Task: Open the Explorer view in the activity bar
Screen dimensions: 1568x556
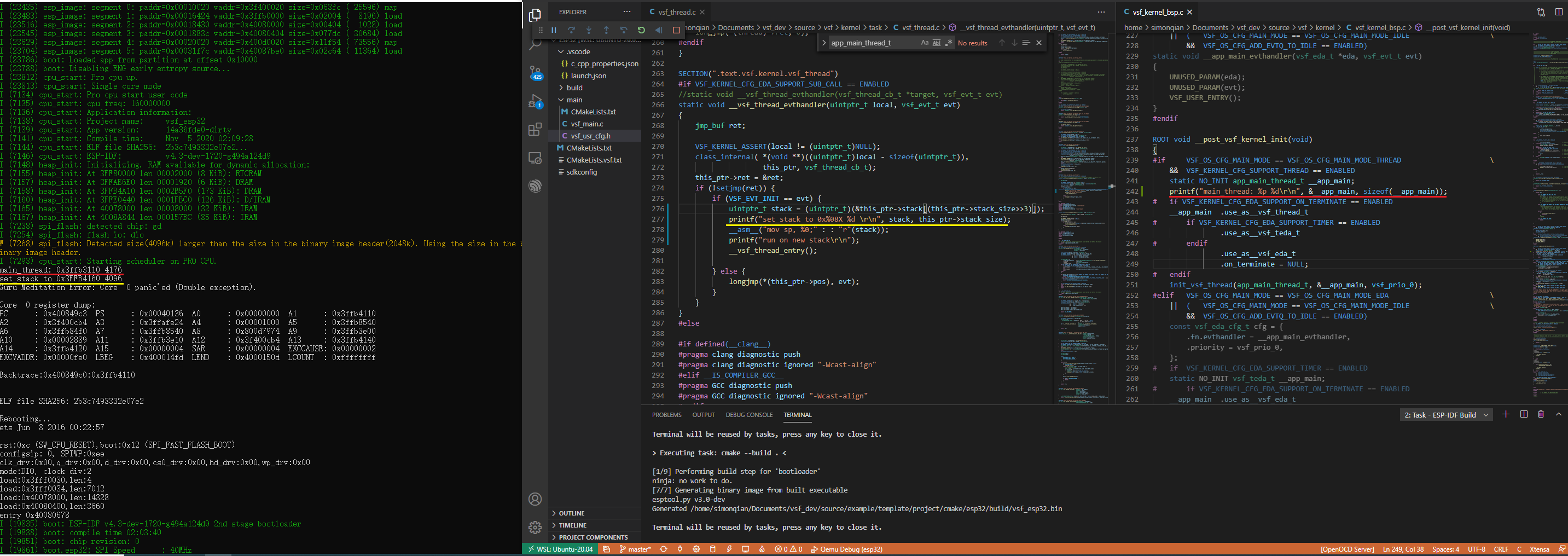Action: tap(535, 15)
